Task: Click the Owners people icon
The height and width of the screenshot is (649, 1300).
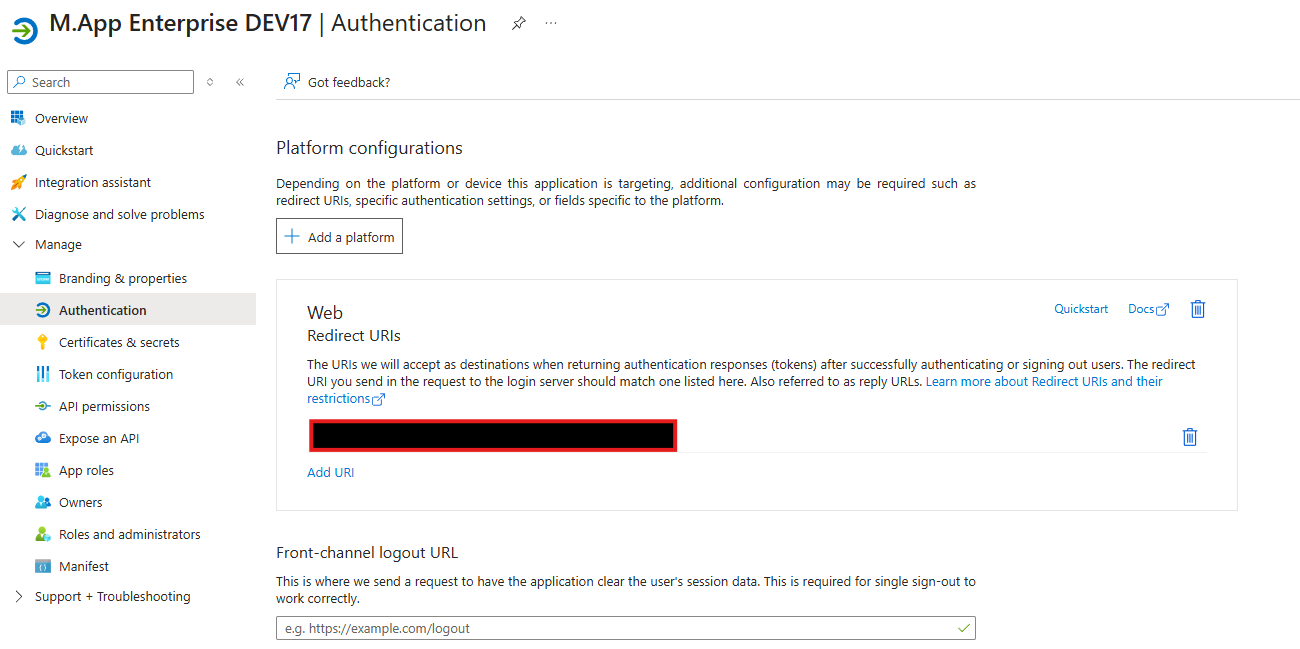Action: tap(42, 502)
